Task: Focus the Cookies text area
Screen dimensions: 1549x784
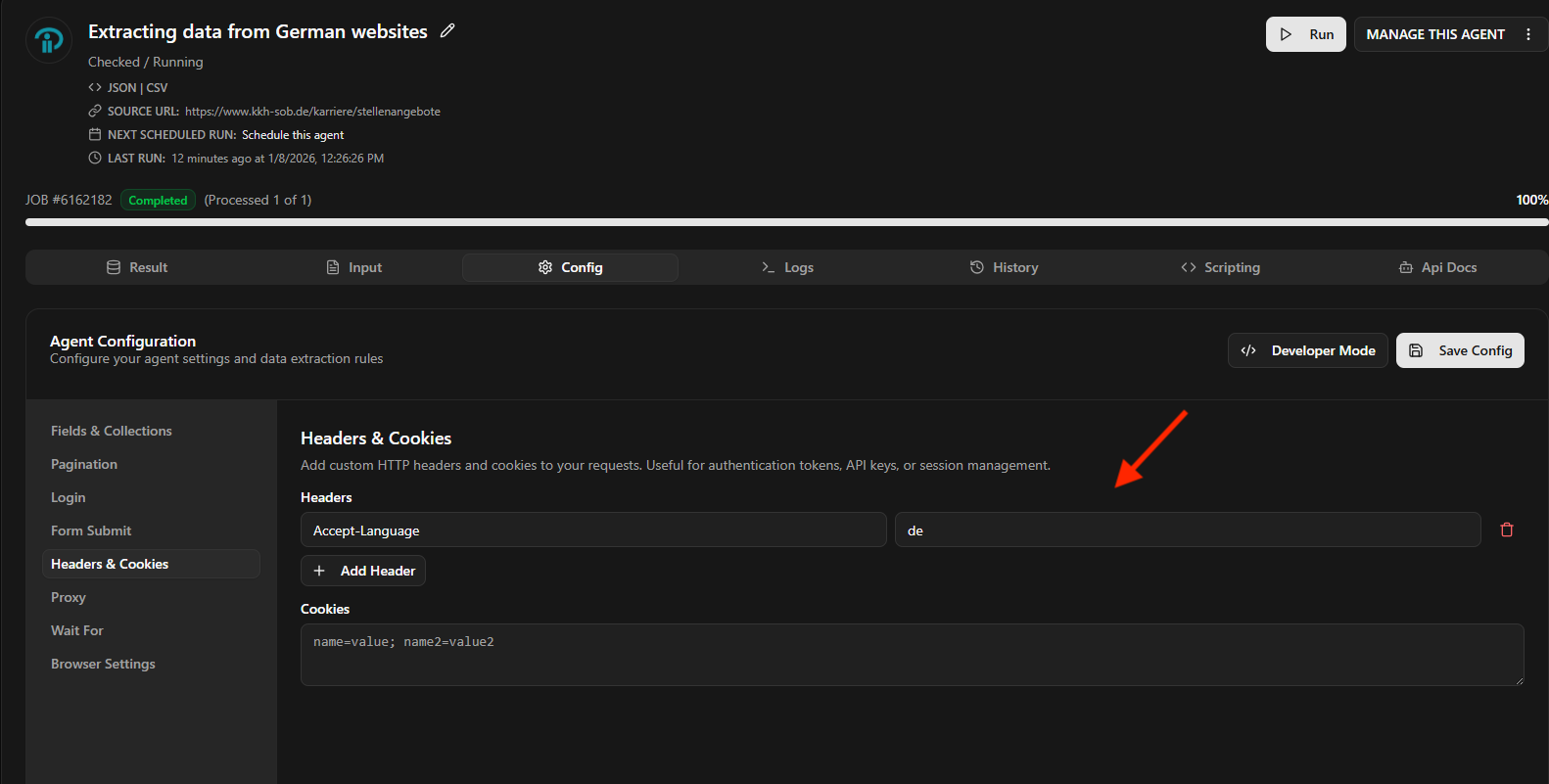Action: (x=912, y=654)
